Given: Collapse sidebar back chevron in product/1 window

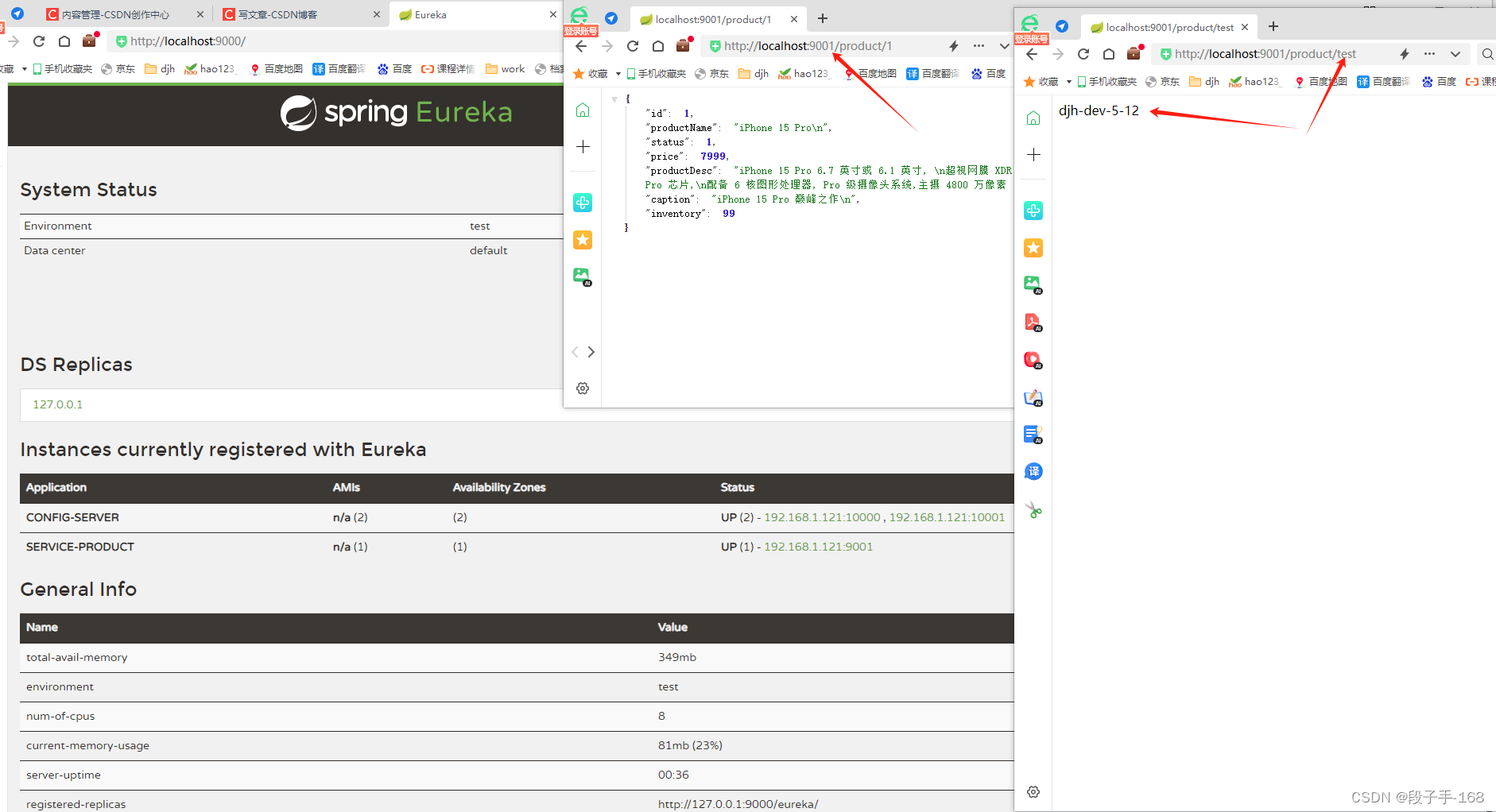Looking at the screenshot, I should 575,352.
